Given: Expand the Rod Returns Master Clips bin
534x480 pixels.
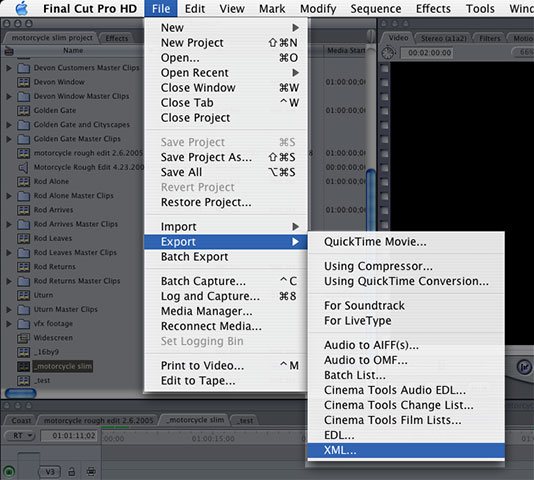Looking at the screenshot, I should 9,281.
